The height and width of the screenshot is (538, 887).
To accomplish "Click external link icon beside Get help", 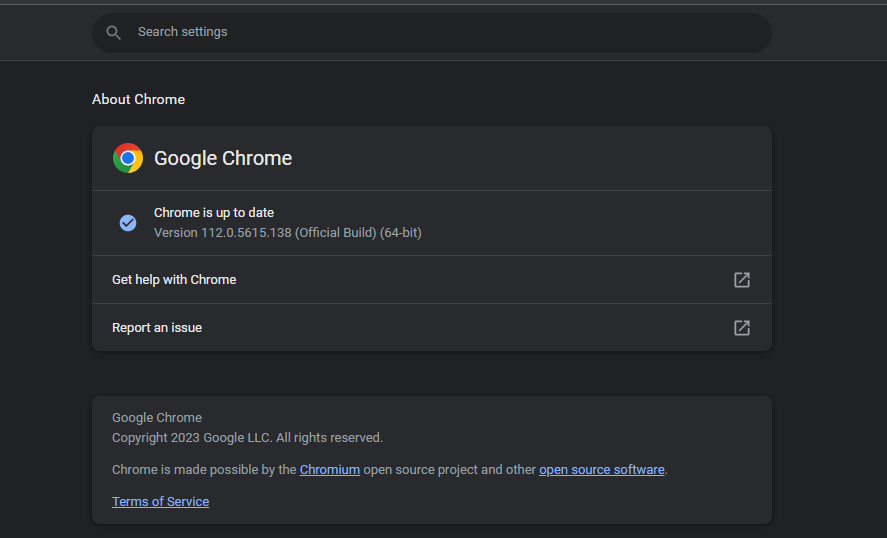I will [x=742, y=280].
